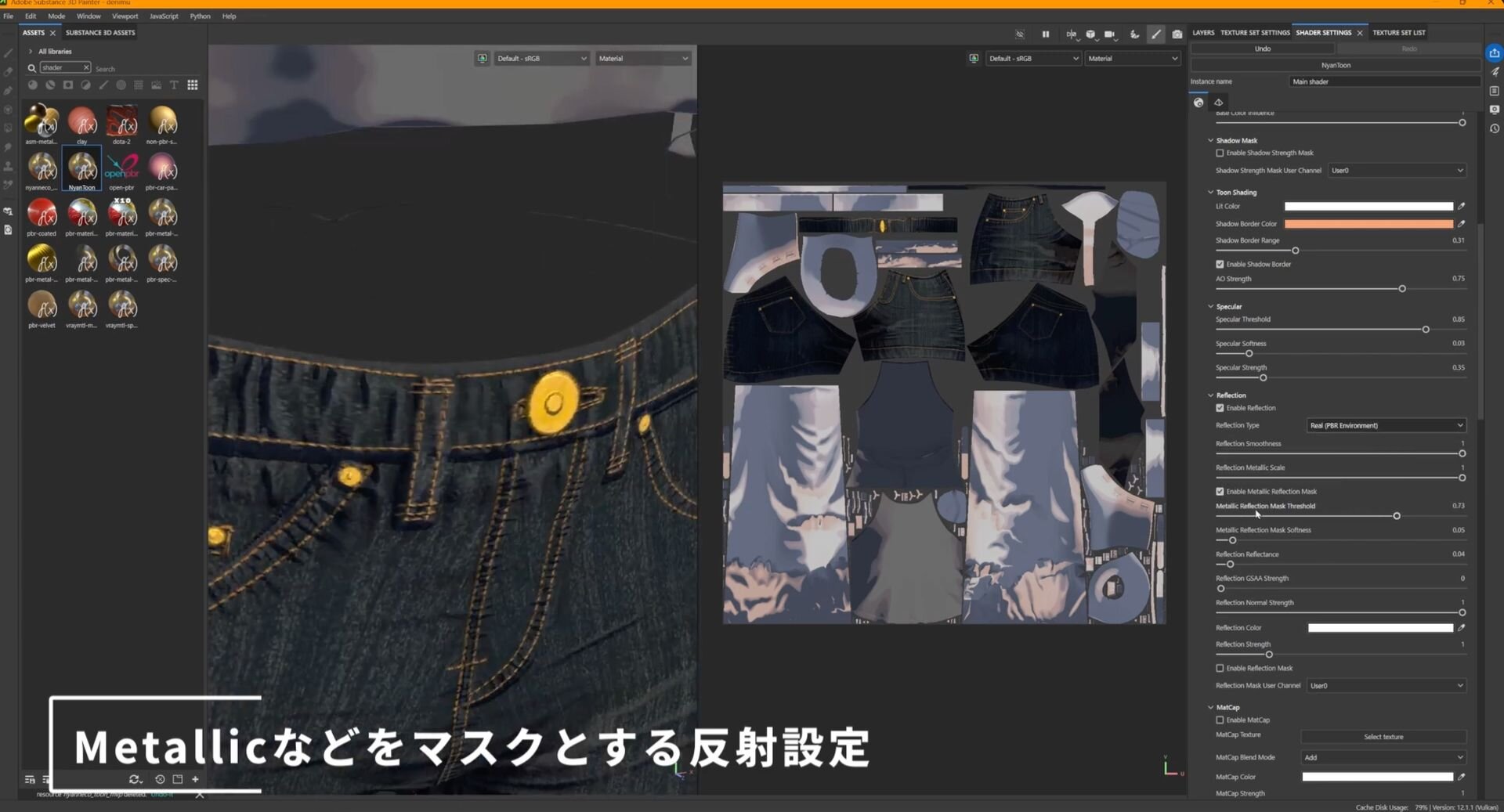This screenshot has height=812, width=1504.
Task: Toggle the hidden-selection icon in top toolbar
Action: tap(1020, 34)
